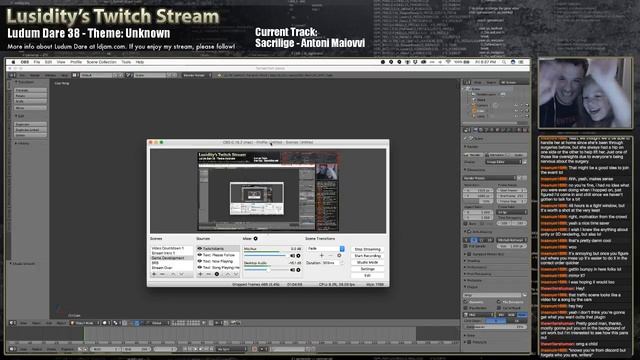Click the Studio Mode button
640x360 pixels.
coord(368,262)
